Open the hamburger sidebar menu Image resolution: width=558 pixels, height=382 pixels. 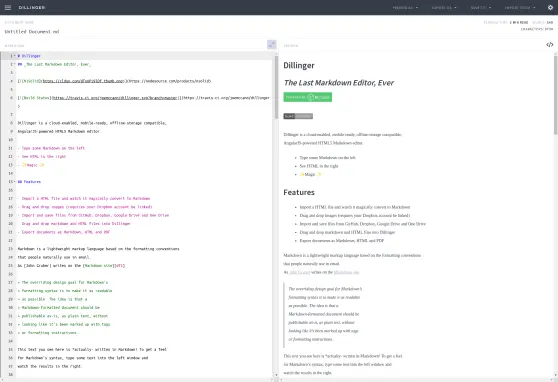8,7
